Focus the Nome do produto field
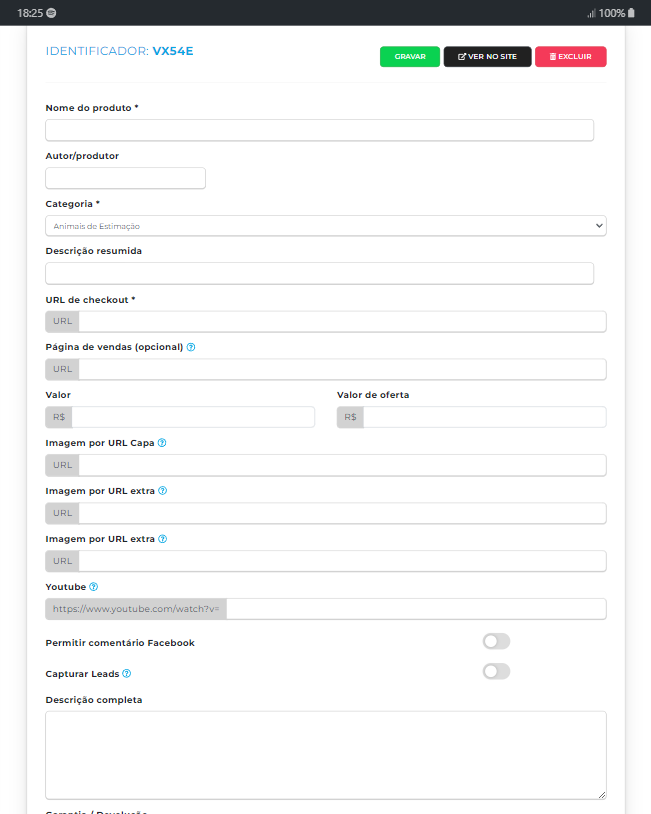Viewport: 651px width, 814px height. pyautogui.click(x=319, y=130)
